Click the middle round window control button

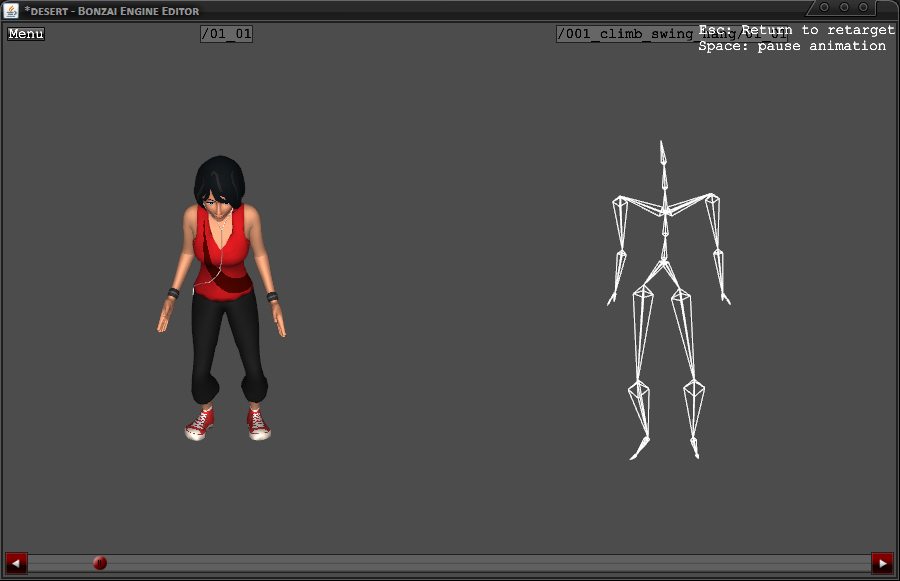[x=844, y=7]
